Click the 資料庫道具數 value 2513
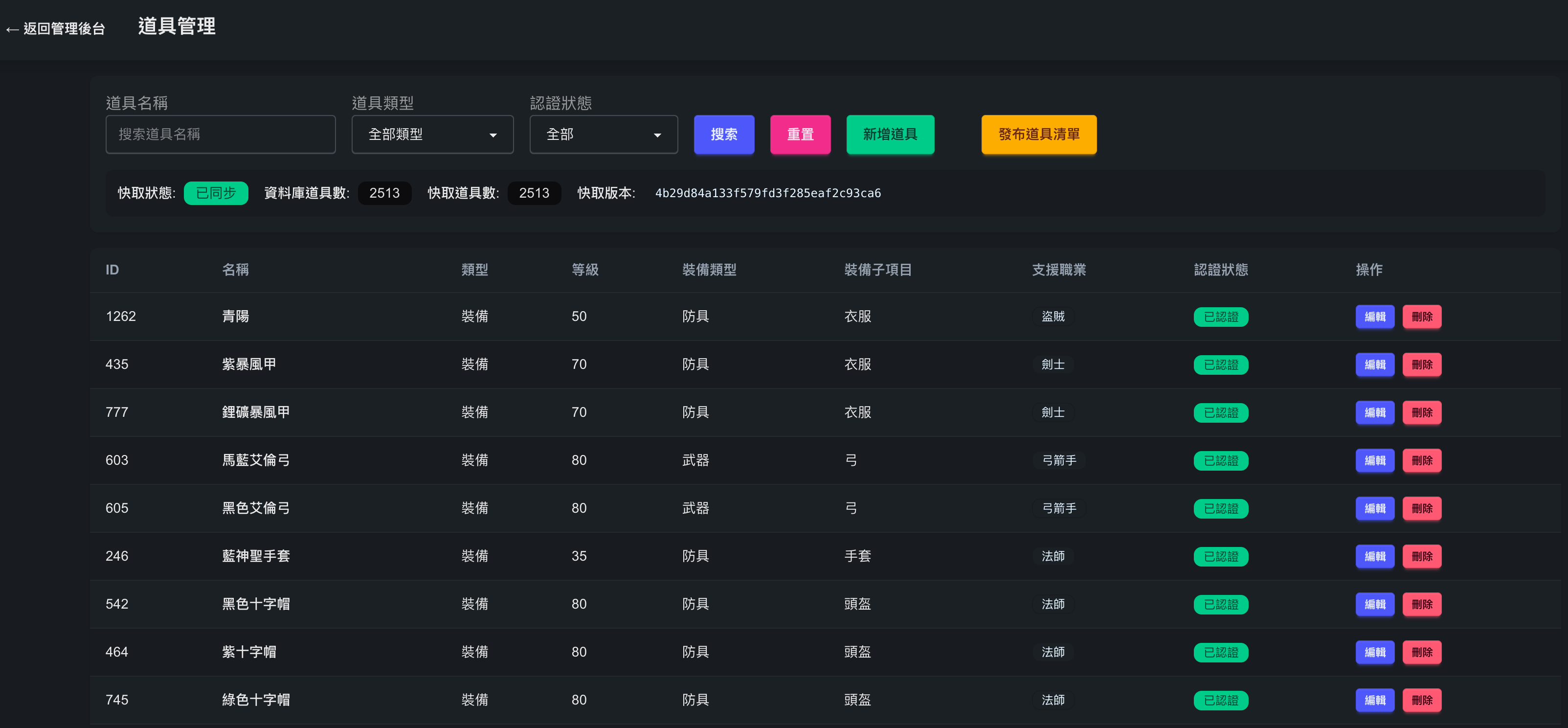The height and width of the screenshot is (728, 1568). pyautogui.click(x=384, y=193)
